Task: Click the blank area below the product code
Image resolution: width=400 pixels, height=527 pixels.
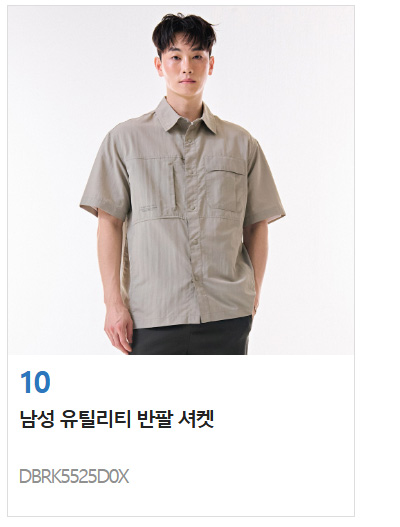Action: tap(181, 501)
